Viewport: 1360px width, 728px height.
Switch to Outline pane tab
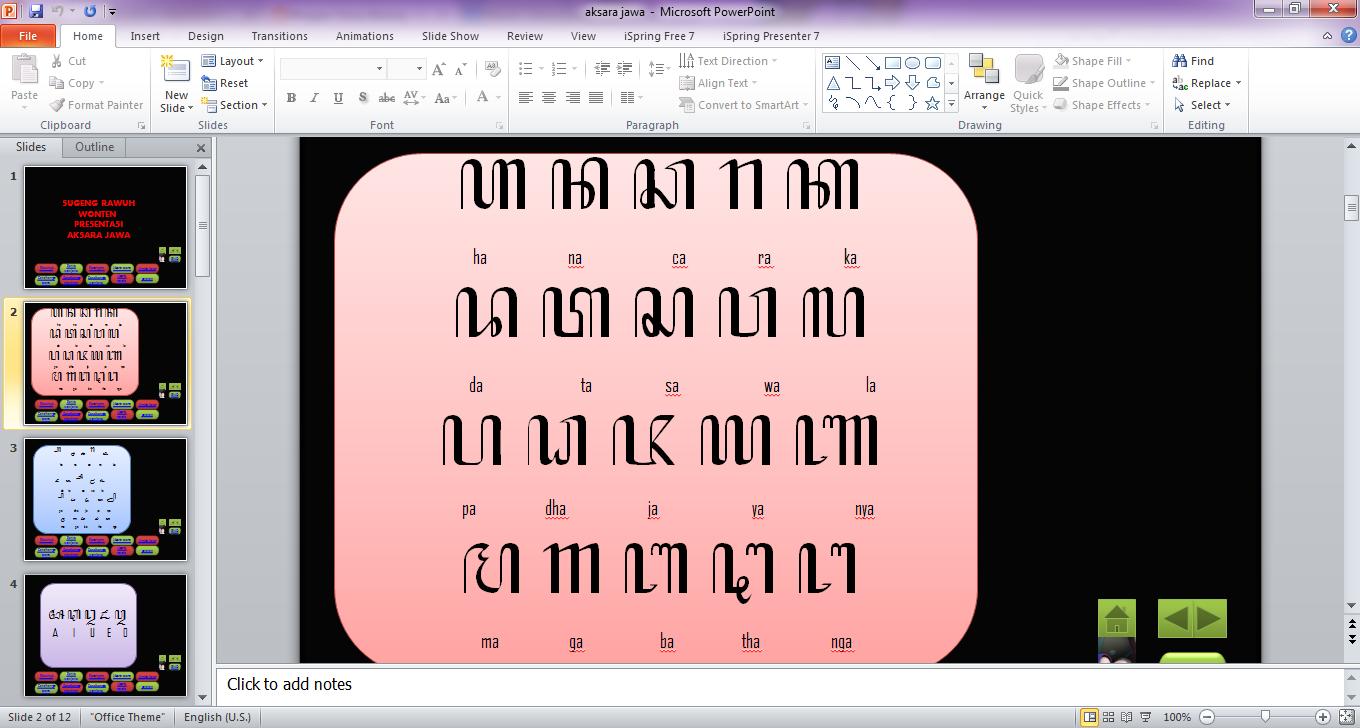click(95, 147)
